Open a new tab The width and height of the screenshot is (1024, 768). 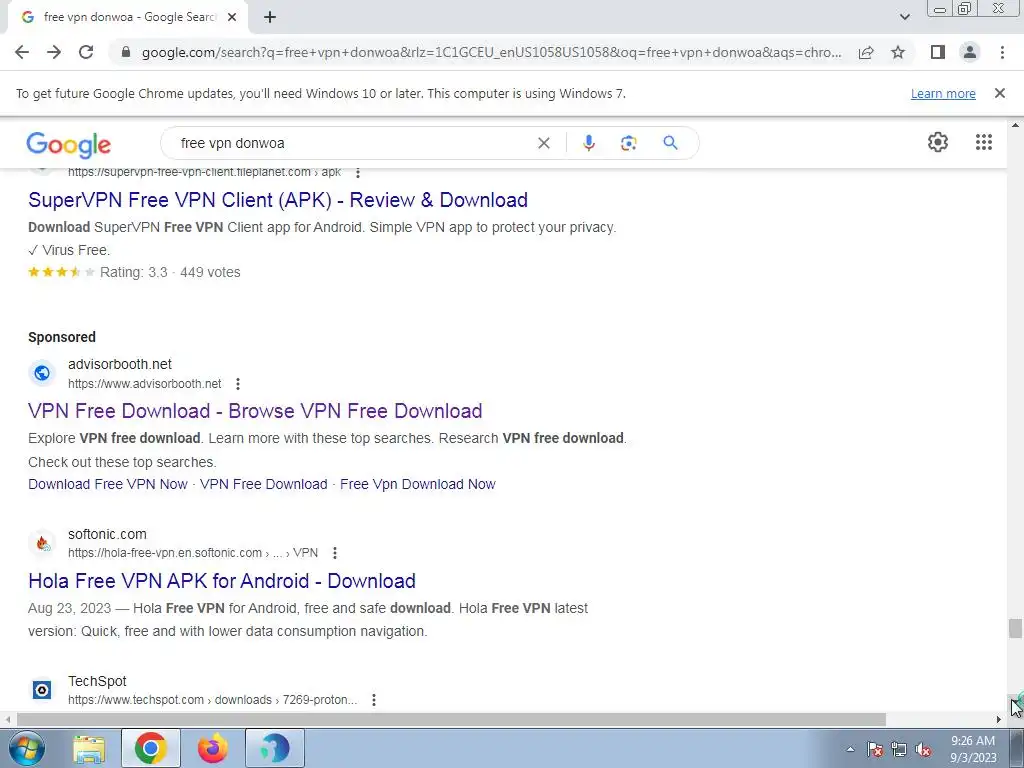click(x=270, y=17)
